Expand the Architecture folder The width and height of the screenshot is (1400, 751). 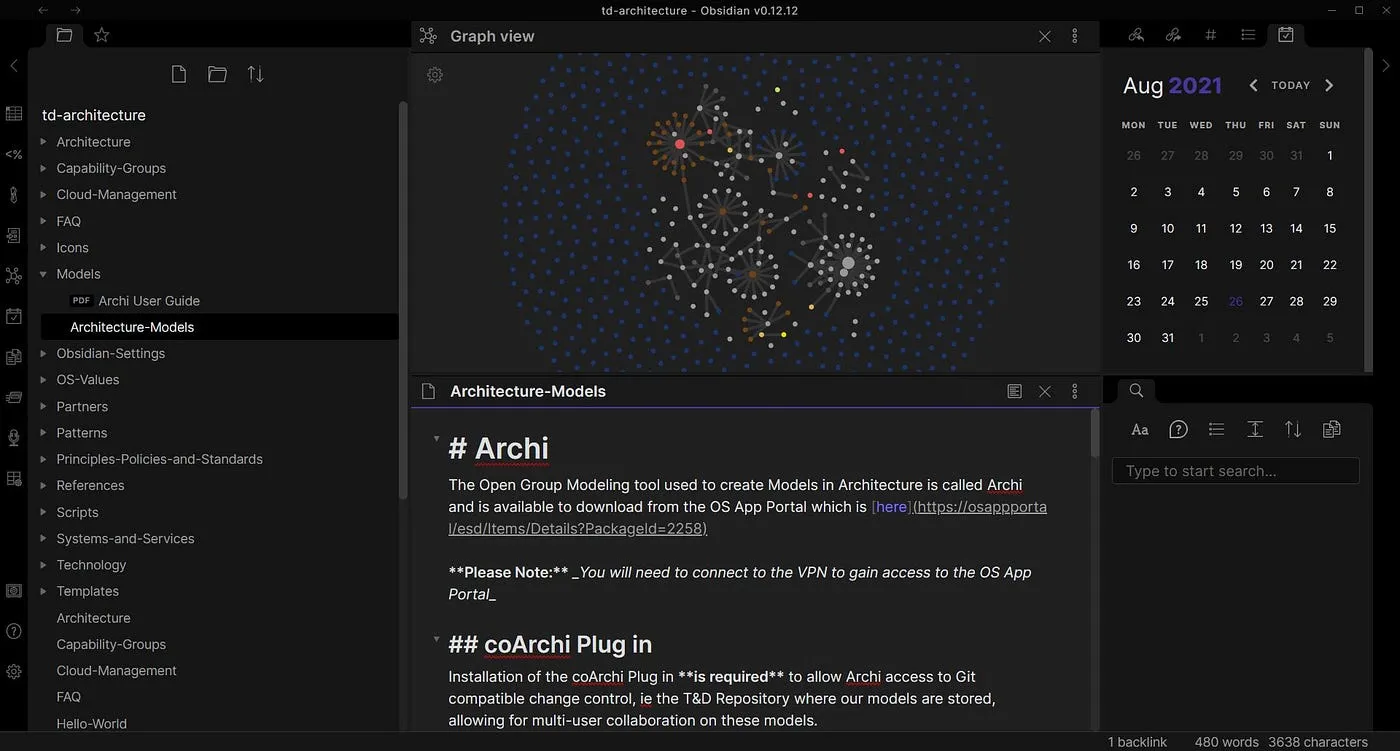(x=43, y=142)
